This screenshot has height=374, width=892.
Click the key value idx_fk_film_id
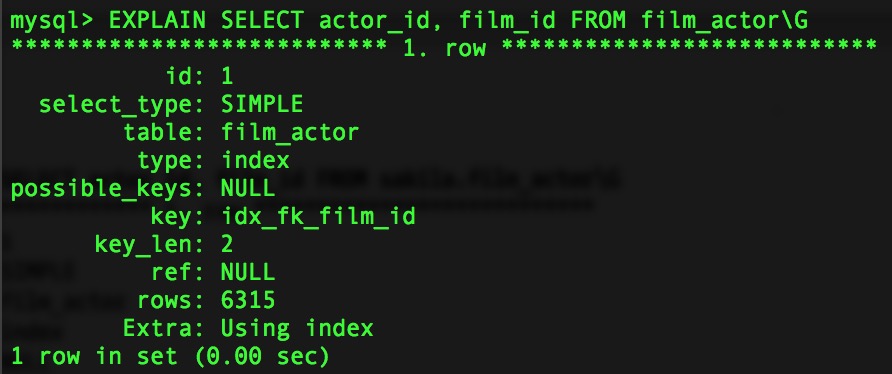pyautogui.click(x=318, y=216)
